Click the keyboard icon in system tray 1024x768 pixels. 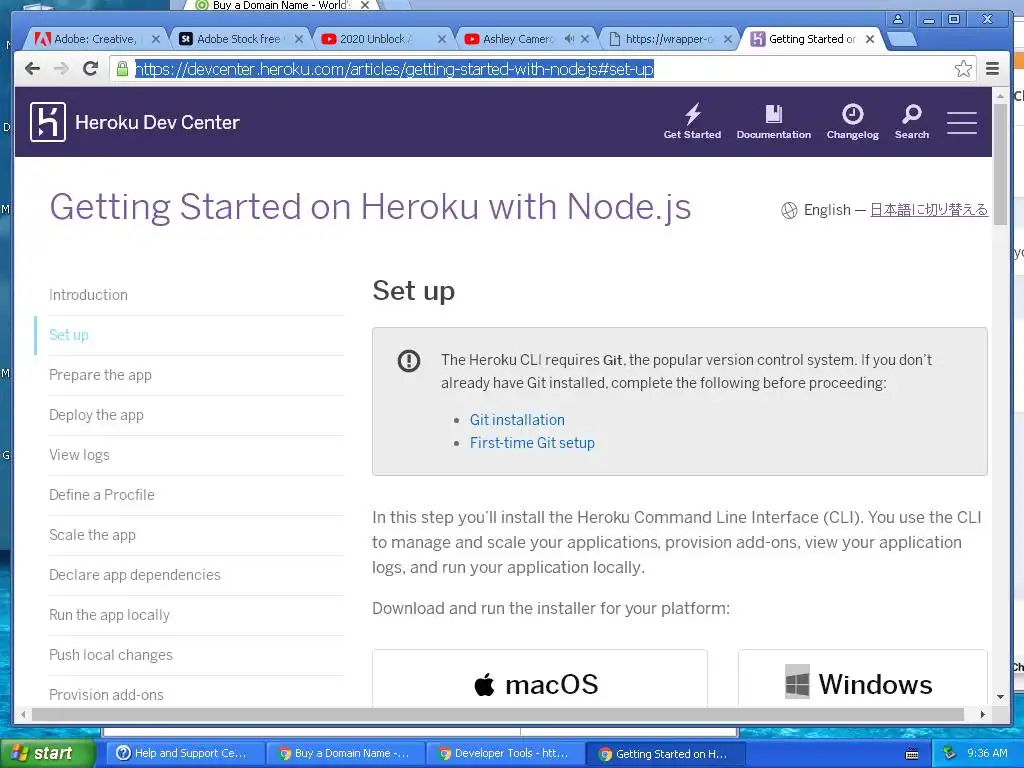point(912,754)
